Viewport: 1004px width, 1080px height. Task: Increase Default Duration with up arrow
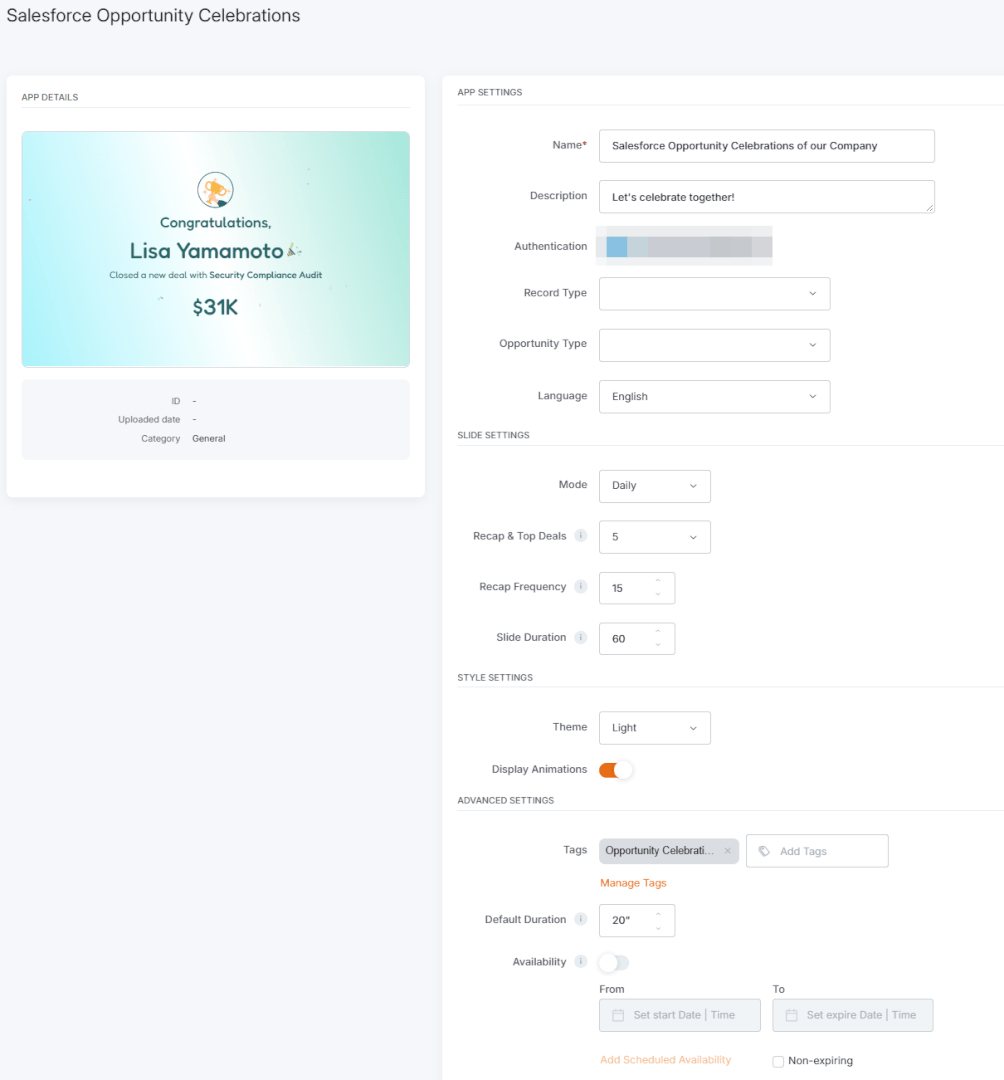coord(658,914)
